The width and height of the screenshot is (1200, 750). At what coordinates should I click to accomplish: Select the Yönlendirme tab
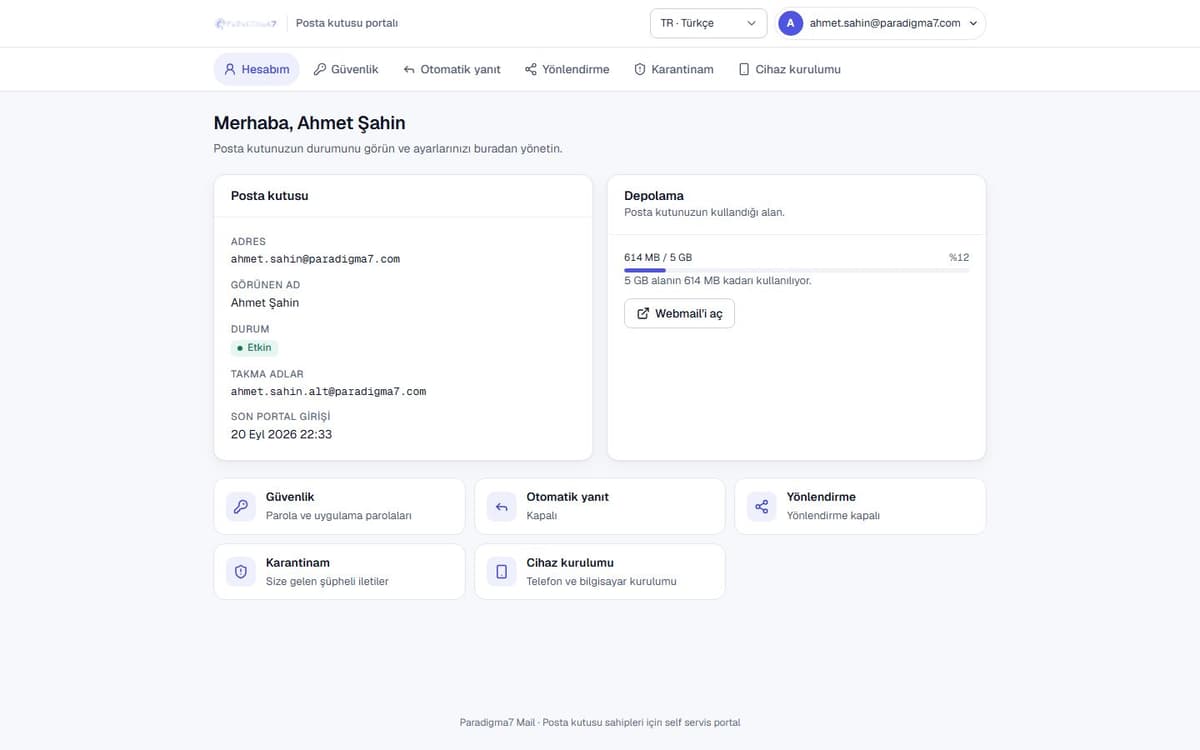[x=567, y=70]
